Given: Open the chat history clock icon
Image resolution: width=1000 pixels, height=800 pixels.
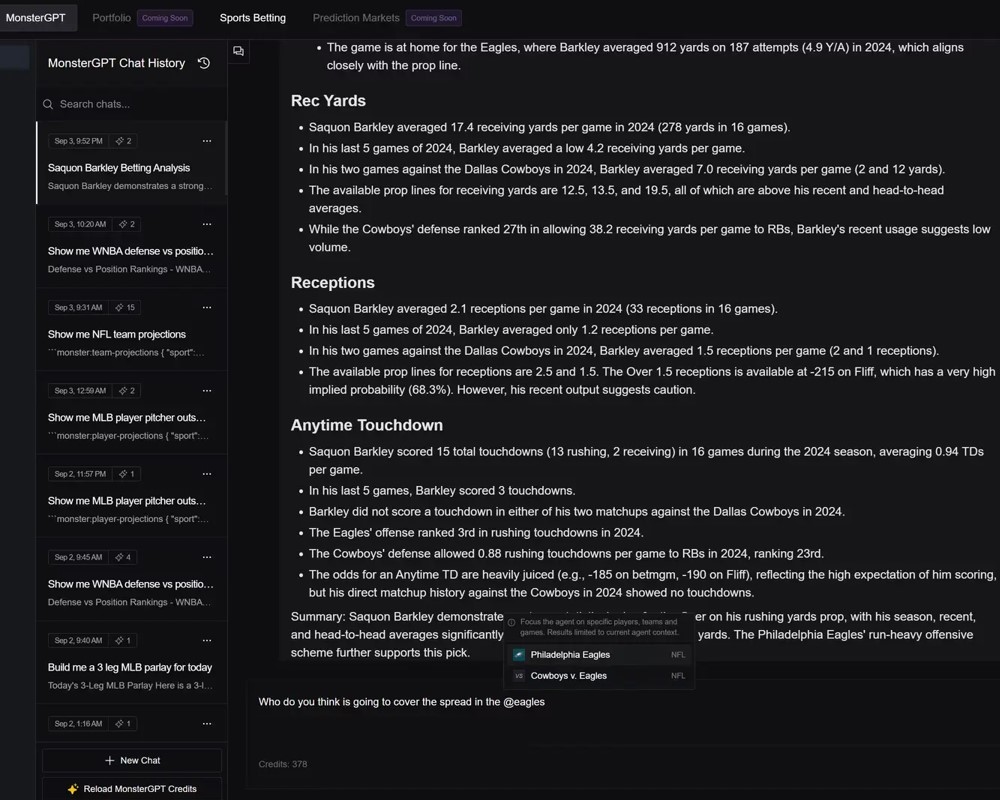Looking at the screenshot, I should (204, 63).
